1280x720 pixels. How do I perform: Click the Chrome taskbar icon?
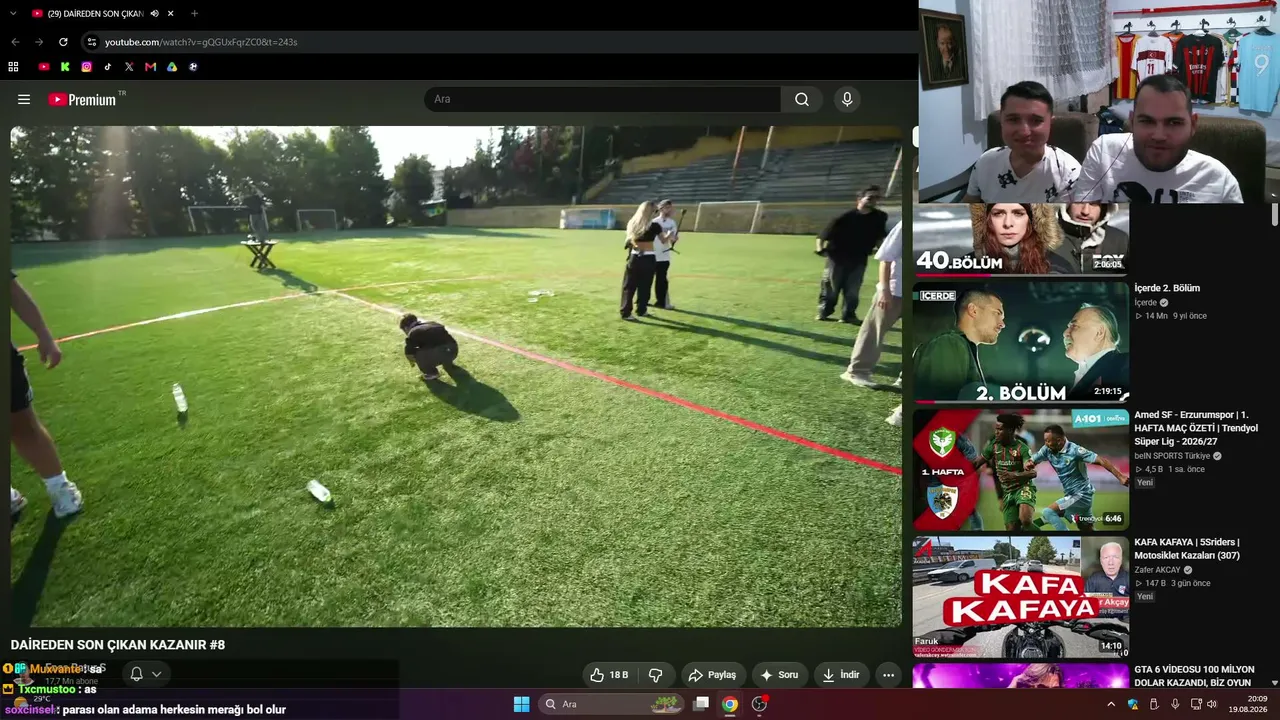(x=730, y=704)
